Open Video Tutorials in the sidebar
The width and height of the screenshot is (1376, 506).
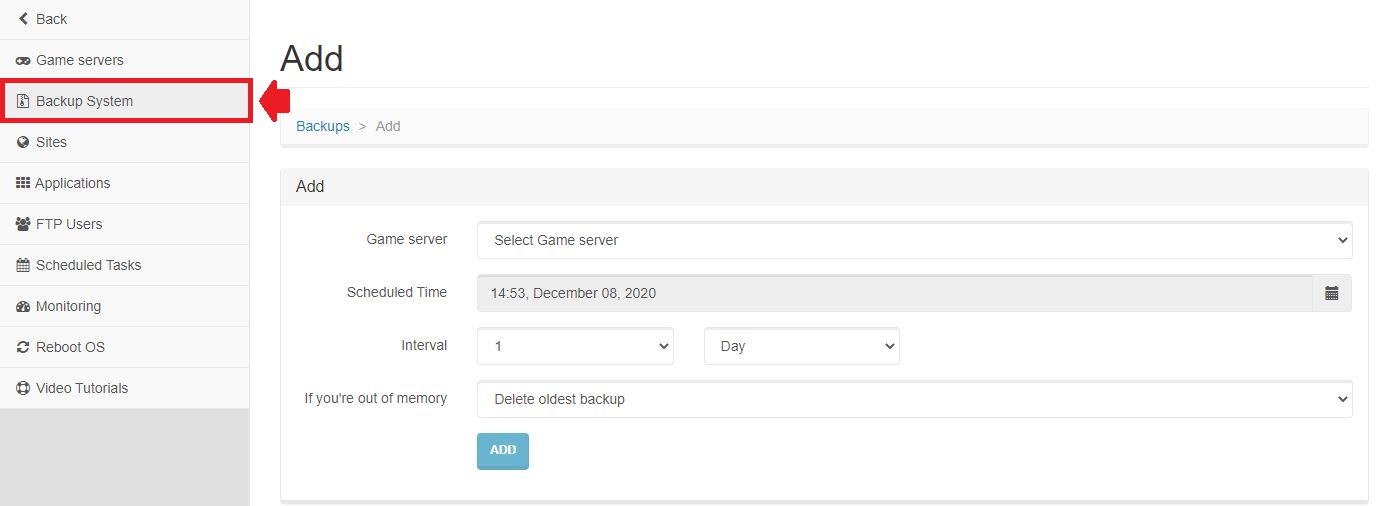click(x=124, y=388)
